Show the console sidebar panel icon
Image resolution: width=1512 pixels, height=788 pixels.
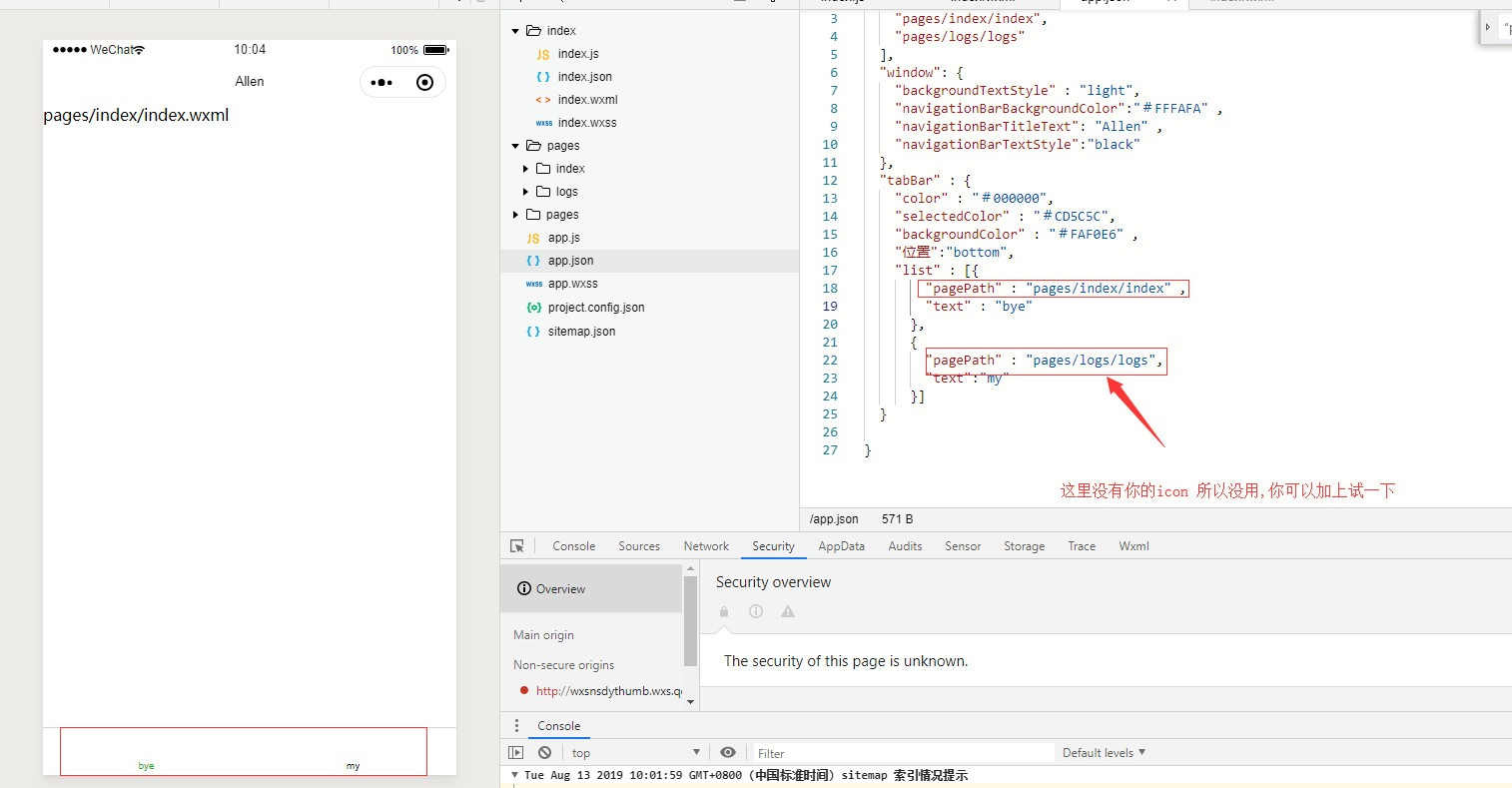tap(516, 753)
